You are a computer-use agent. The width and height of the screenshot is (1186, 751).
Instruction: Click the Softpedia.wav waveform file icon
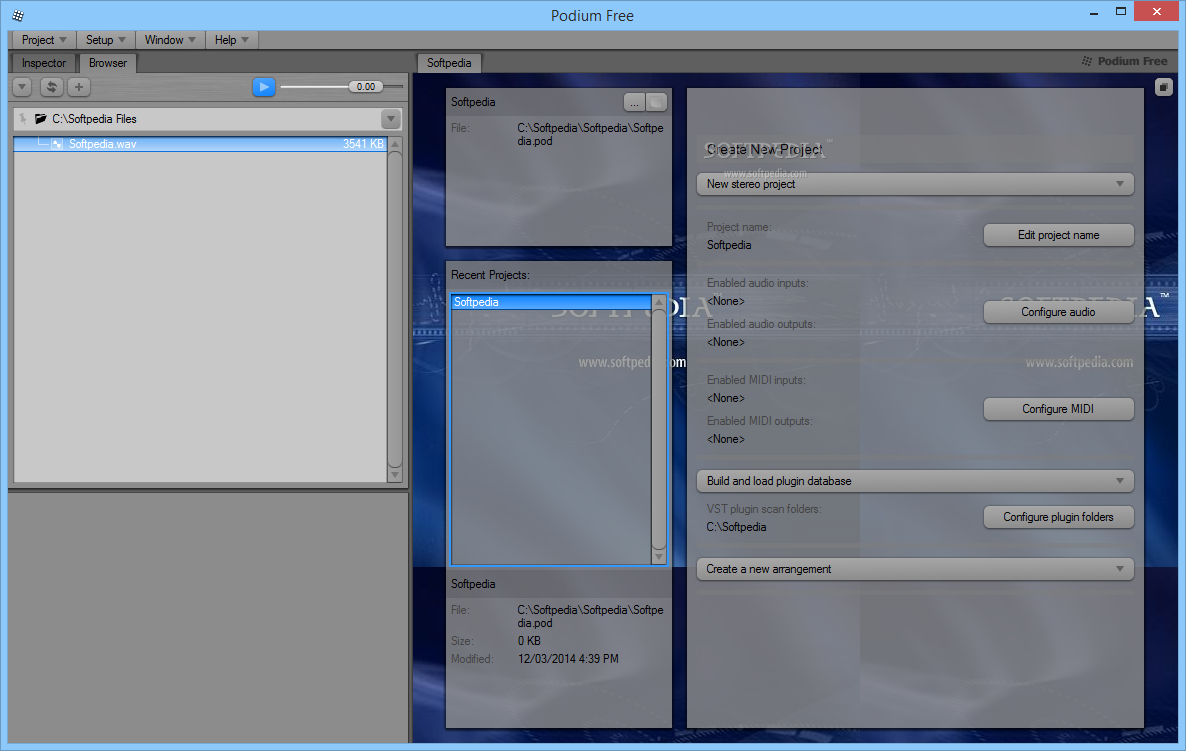(57, 144)
